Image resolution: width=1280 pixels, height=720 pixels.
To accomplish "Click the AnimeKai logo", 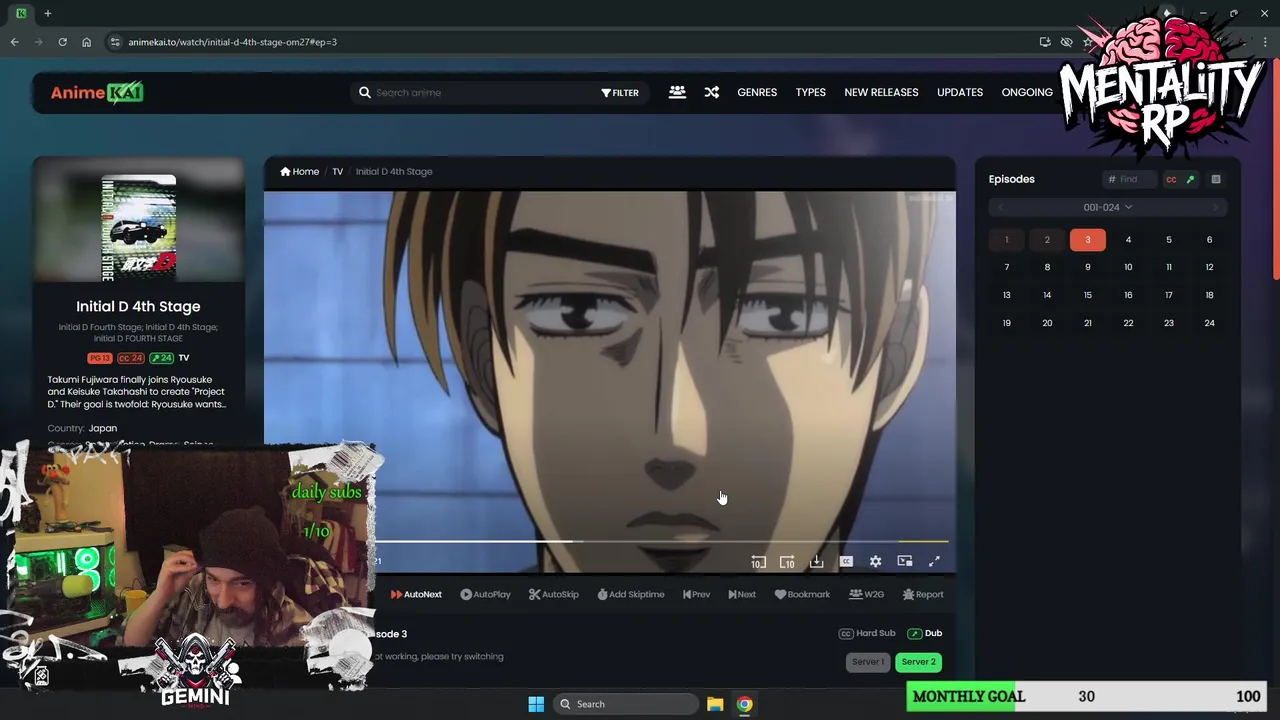I will (x=97, y=92).
